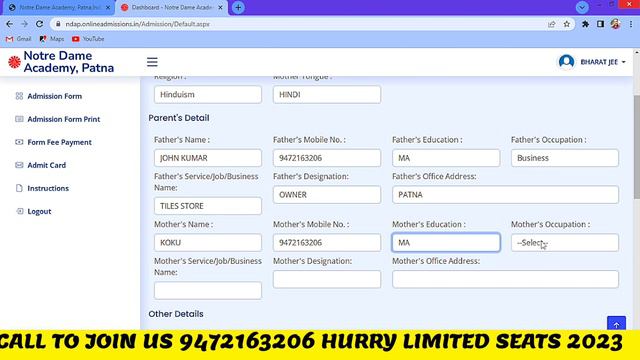Click the address bar URL

click(x=138, y=24)
